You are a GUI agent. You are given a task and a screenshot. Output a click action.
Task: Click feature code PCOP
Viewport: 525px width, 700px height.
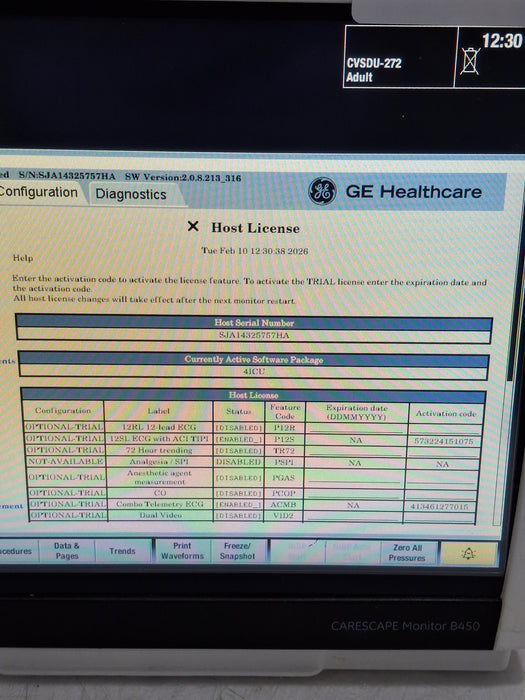click(x=284, y=494)
